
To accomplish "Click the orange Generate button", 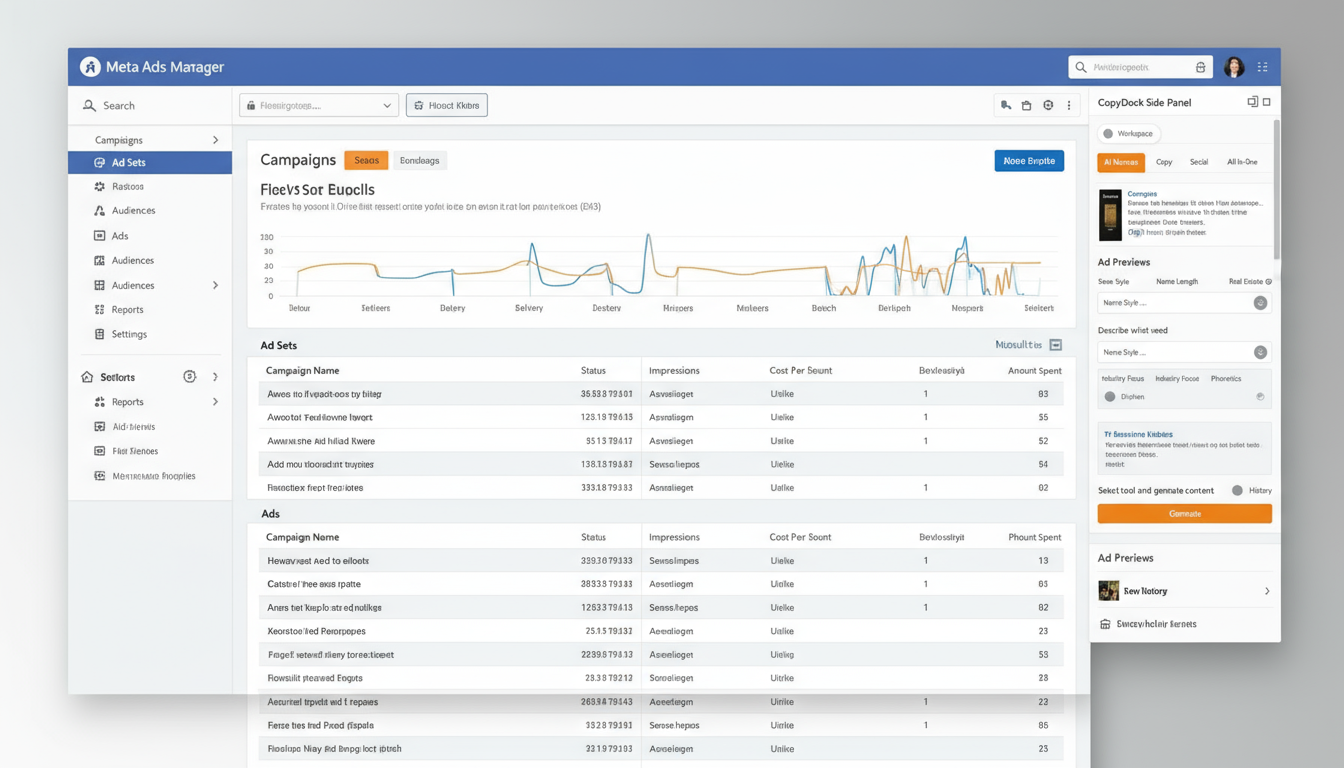I will 1184,514.
